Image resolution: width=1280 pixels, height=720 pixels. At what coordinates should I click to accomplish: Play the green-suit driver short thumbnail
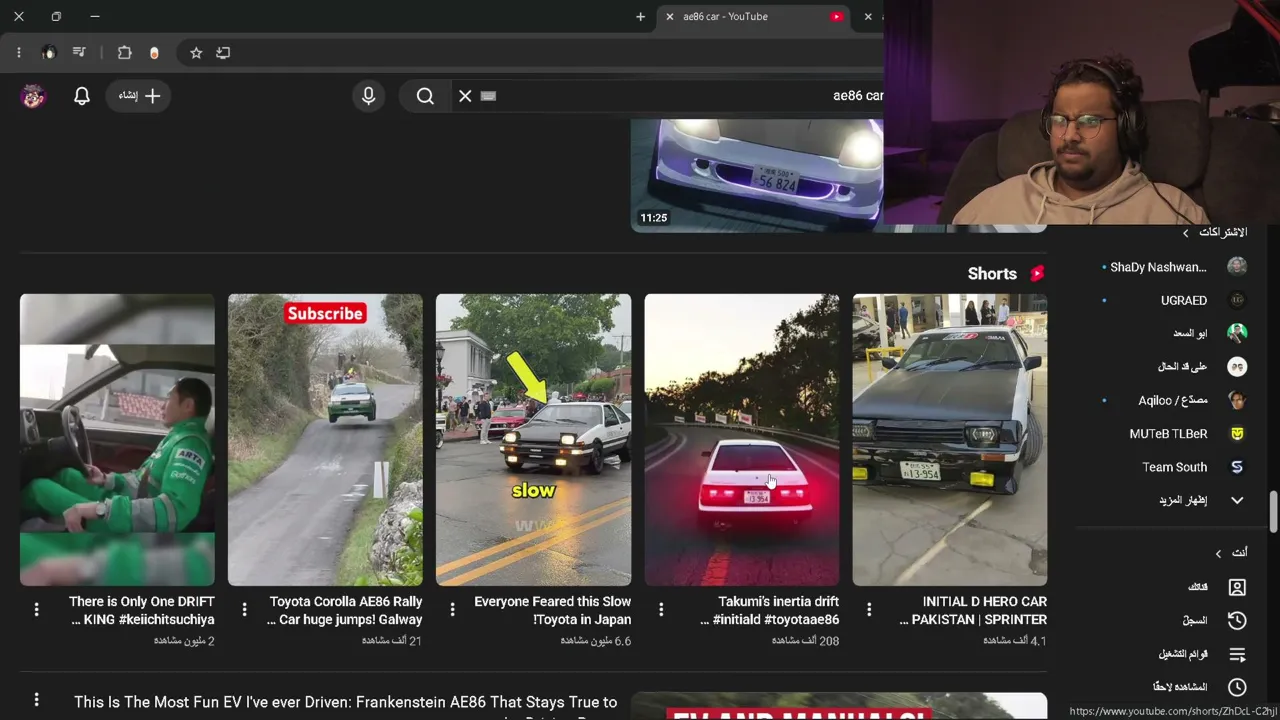point(117,440)
